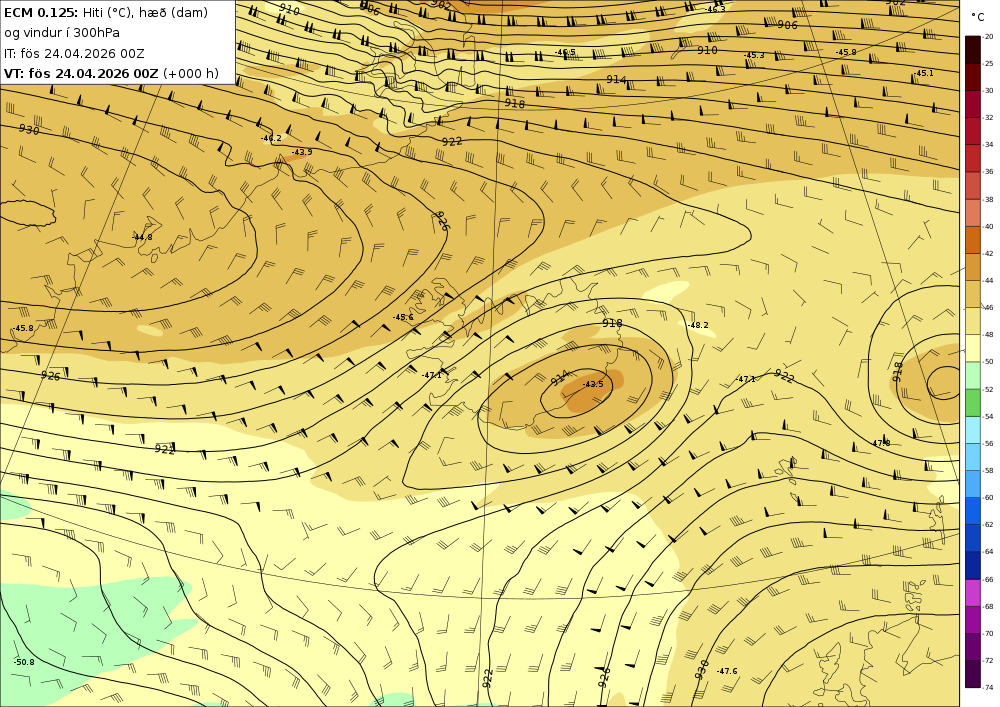Screen dimensions: 1000x707
Task: Select the light green swatch between -50 and -52
Action: coord(973,375)
